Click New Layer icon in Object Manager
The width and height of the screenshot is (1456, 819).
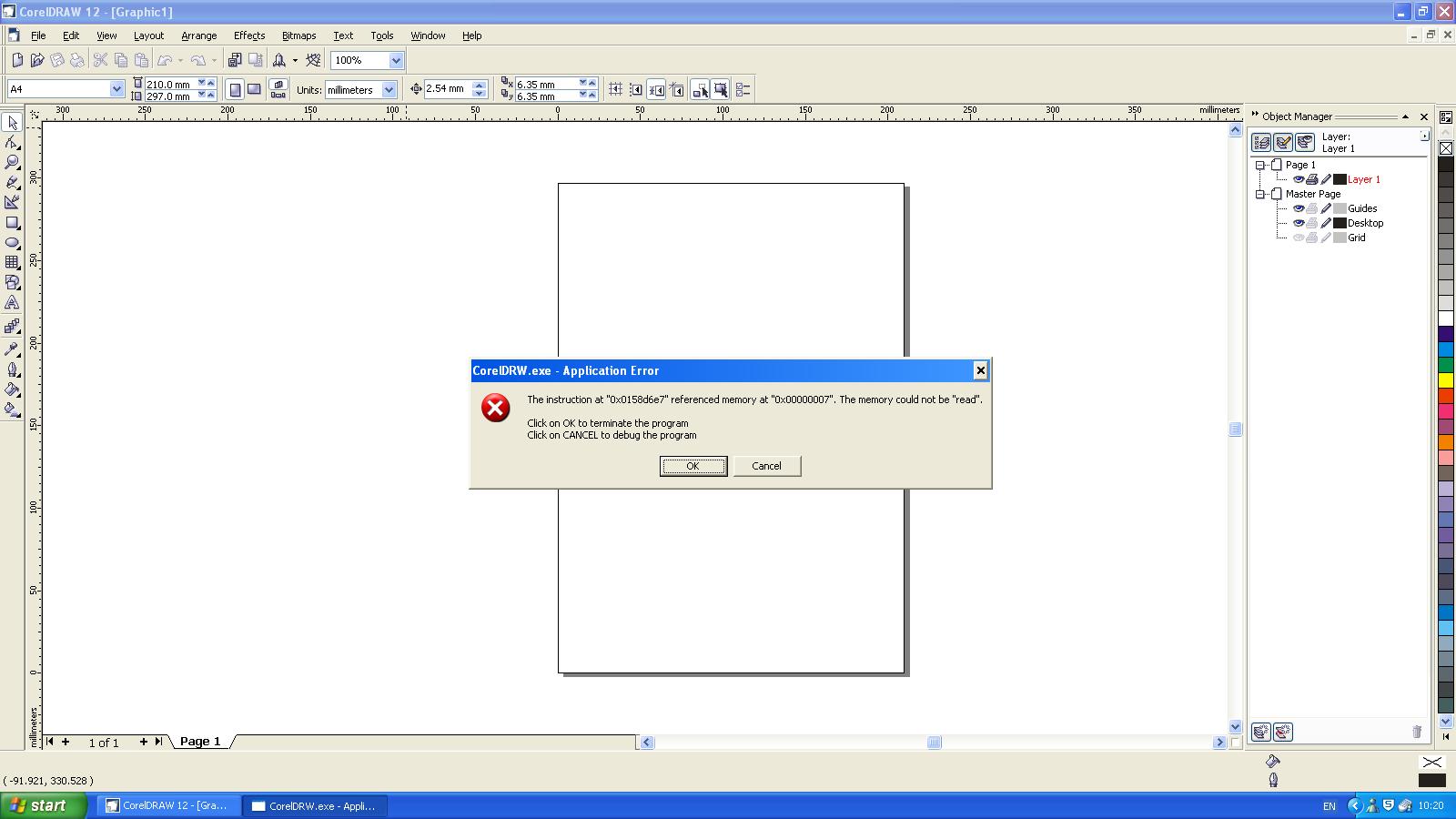[1260, 732]
